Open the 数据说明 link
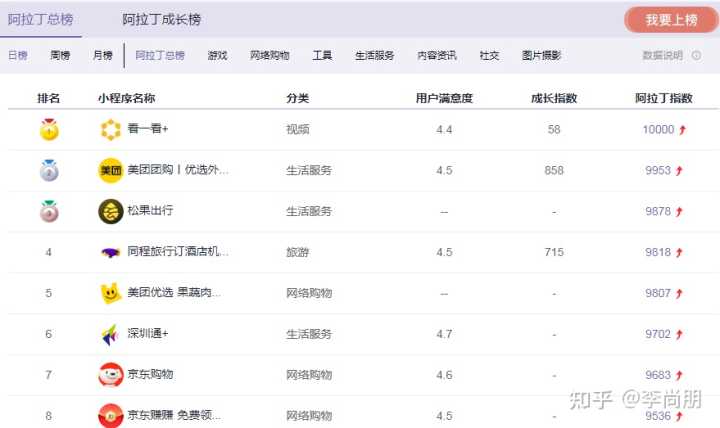 pos(663,56)
